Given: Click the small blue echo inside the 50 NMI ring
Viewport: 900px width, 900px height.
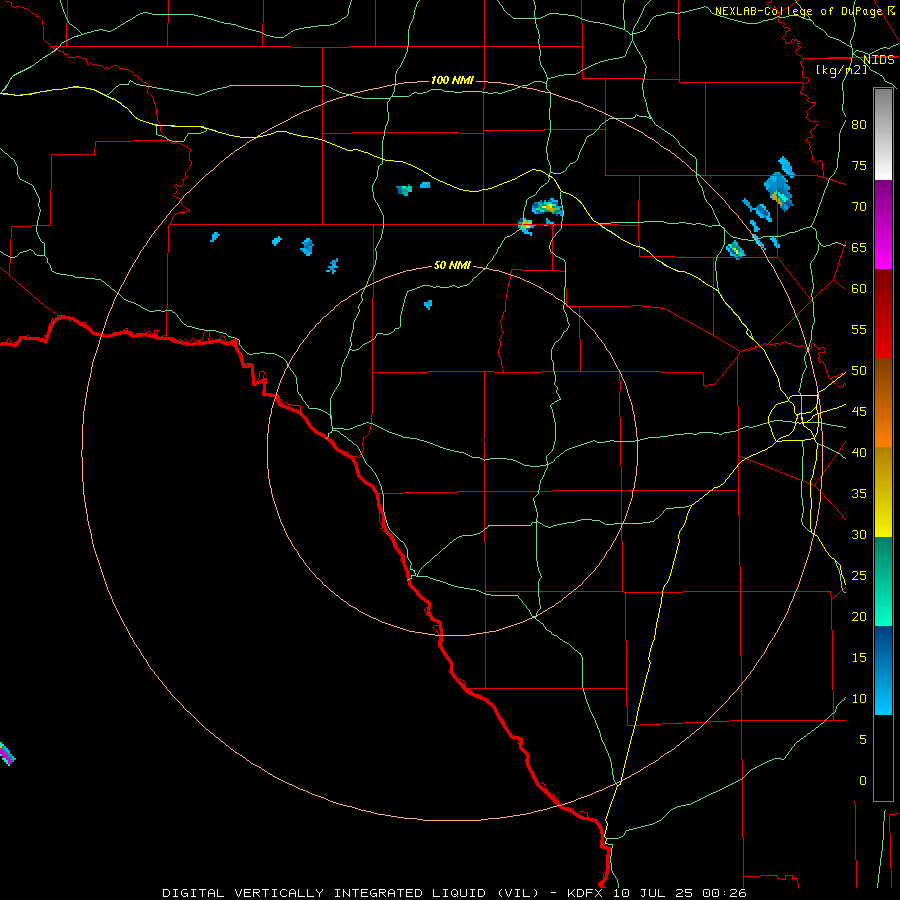Looking at the screenshot, I should 428,304.
